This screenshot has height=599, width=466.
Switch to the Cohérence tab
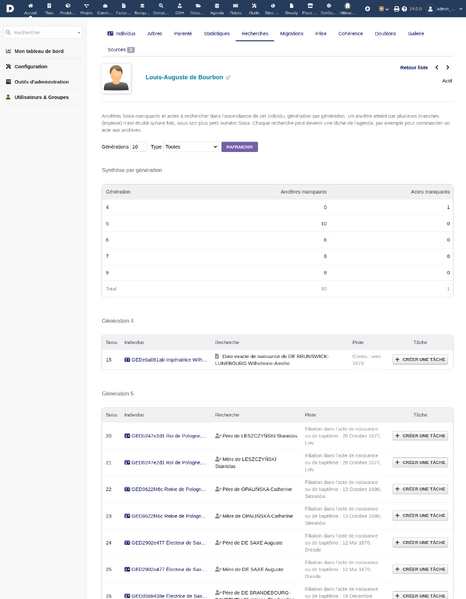coord(351,34)
